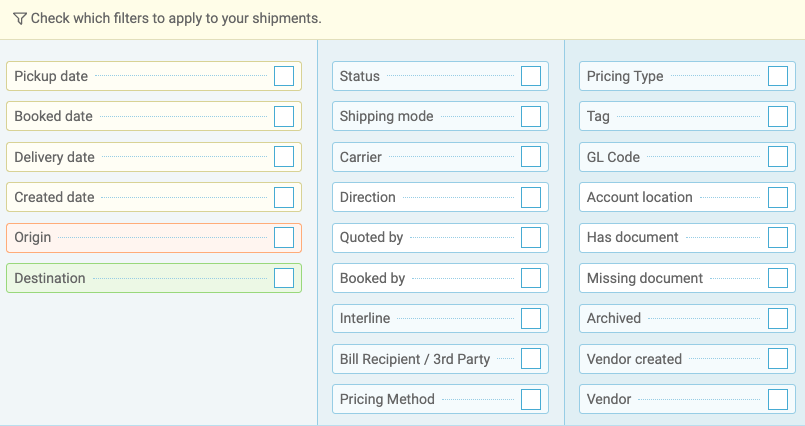Check the Pickup date filter
The height and width of the screenshot is (426, 805).
tap(284, 76)
